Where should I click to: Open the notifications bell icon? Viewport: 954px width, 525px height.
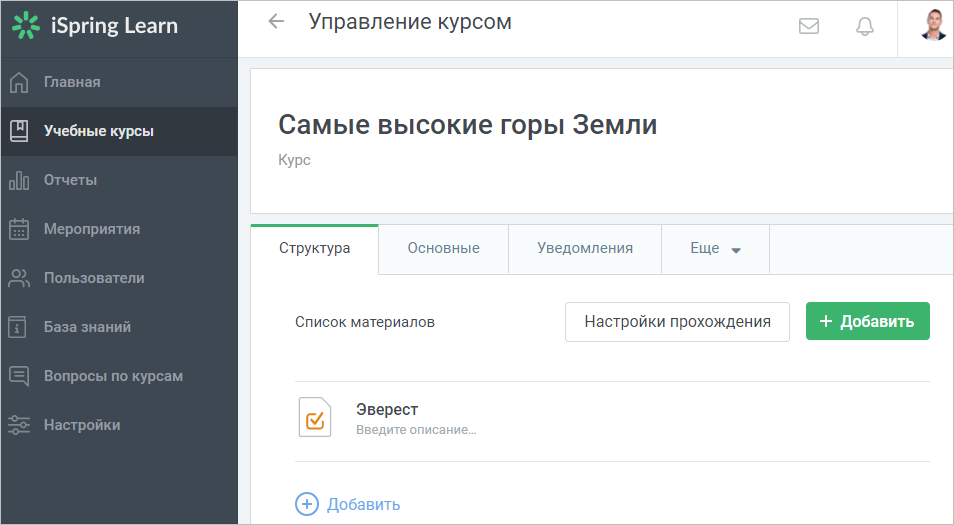[x=865, y=26]
